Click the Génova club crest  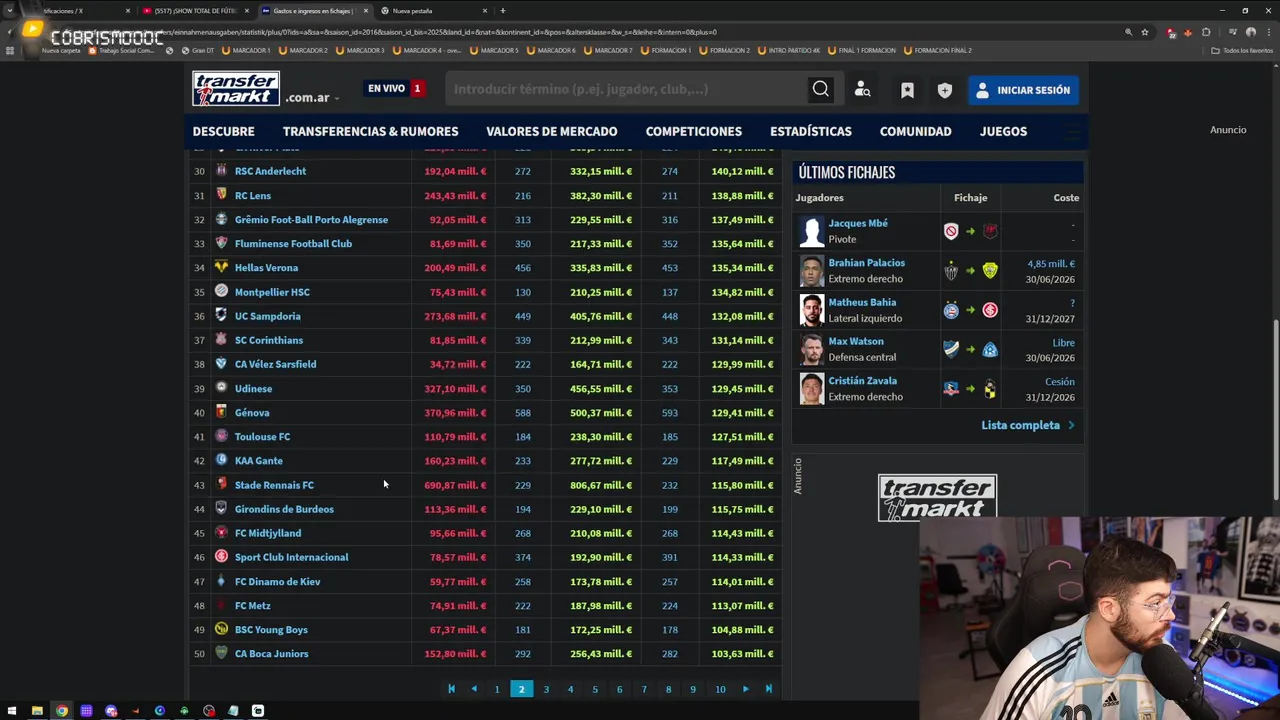tap(221, 412)
